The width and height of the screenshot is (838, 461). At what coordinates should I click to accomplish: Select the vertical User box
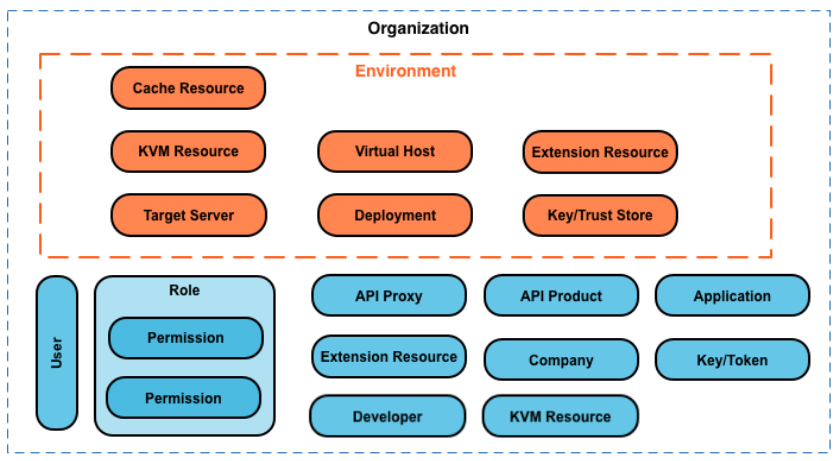pos(57,353)
